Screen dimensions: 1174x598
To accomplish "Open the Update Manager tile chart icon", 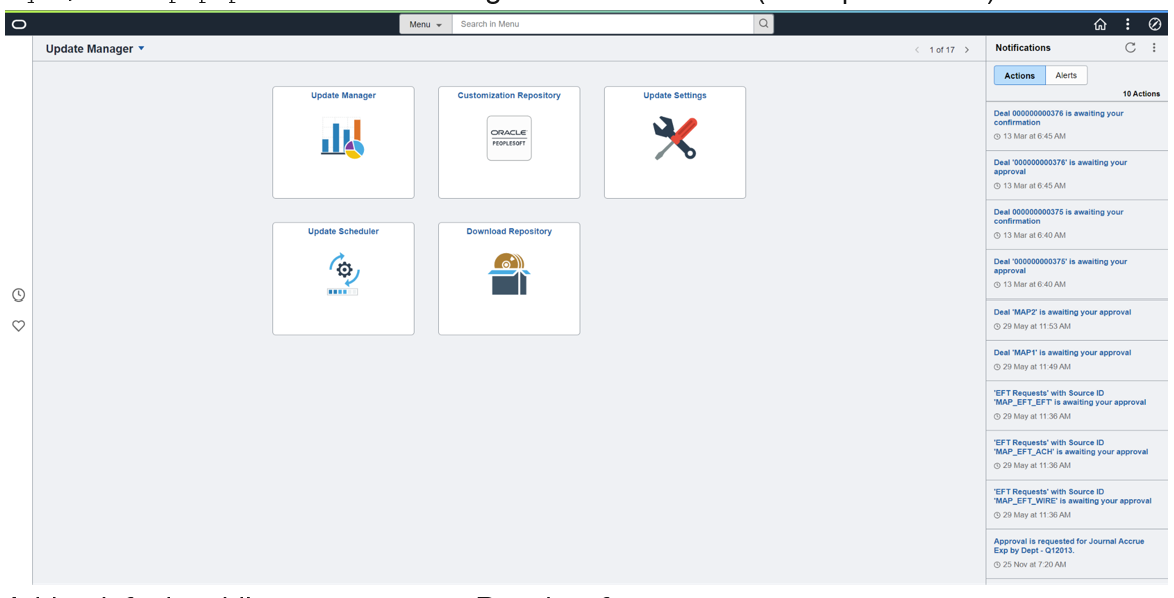I will (x=343, y=138).
